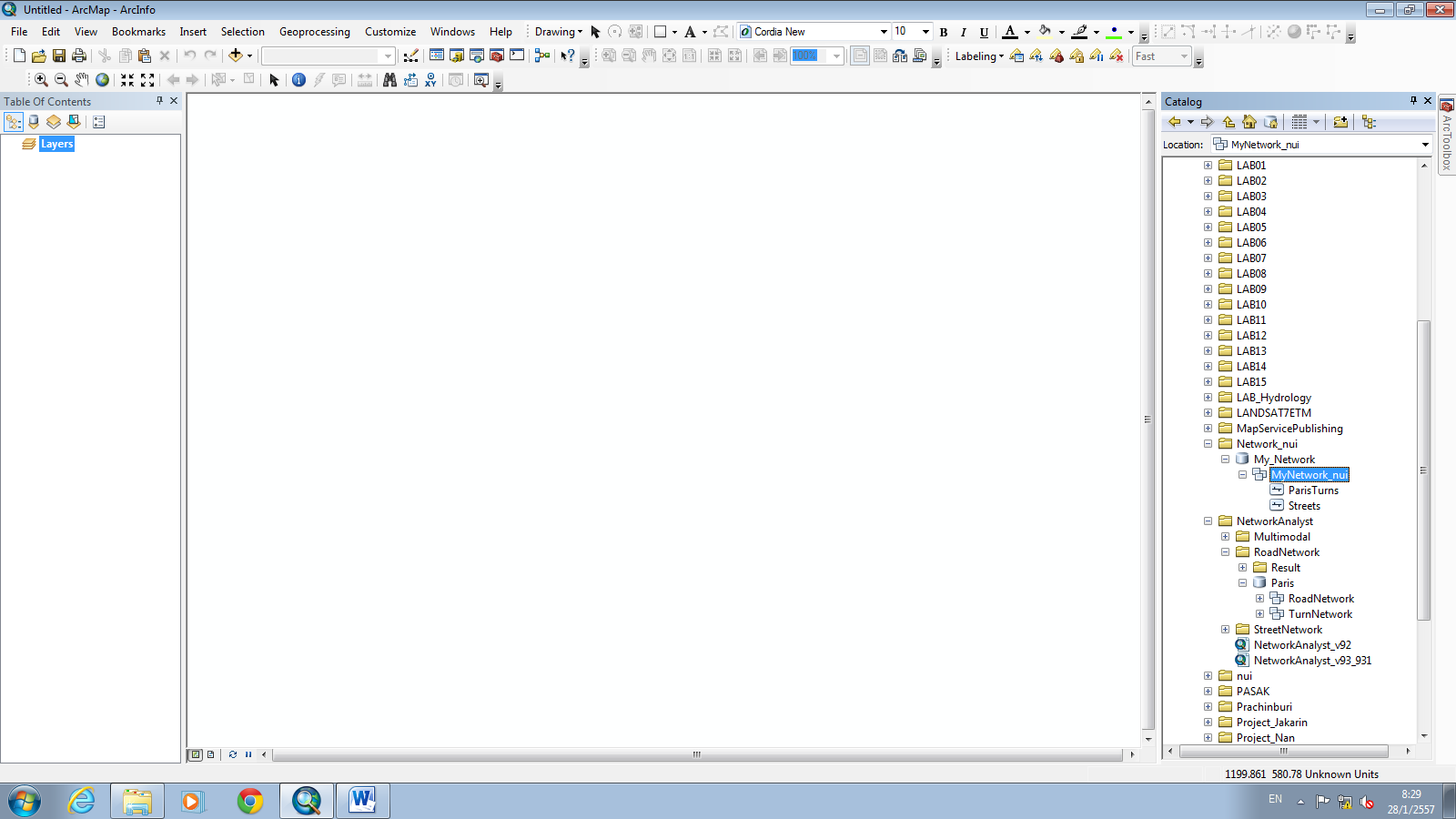This screenshot has width=1456, height=819.
Task: Open the font size dropdown
Action: (925, 32)
